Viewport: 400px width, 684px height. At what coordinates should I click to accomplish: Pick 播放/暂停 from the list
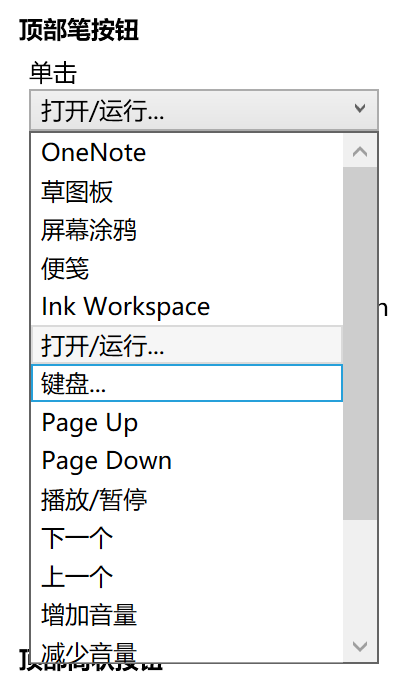click(187, 499)
